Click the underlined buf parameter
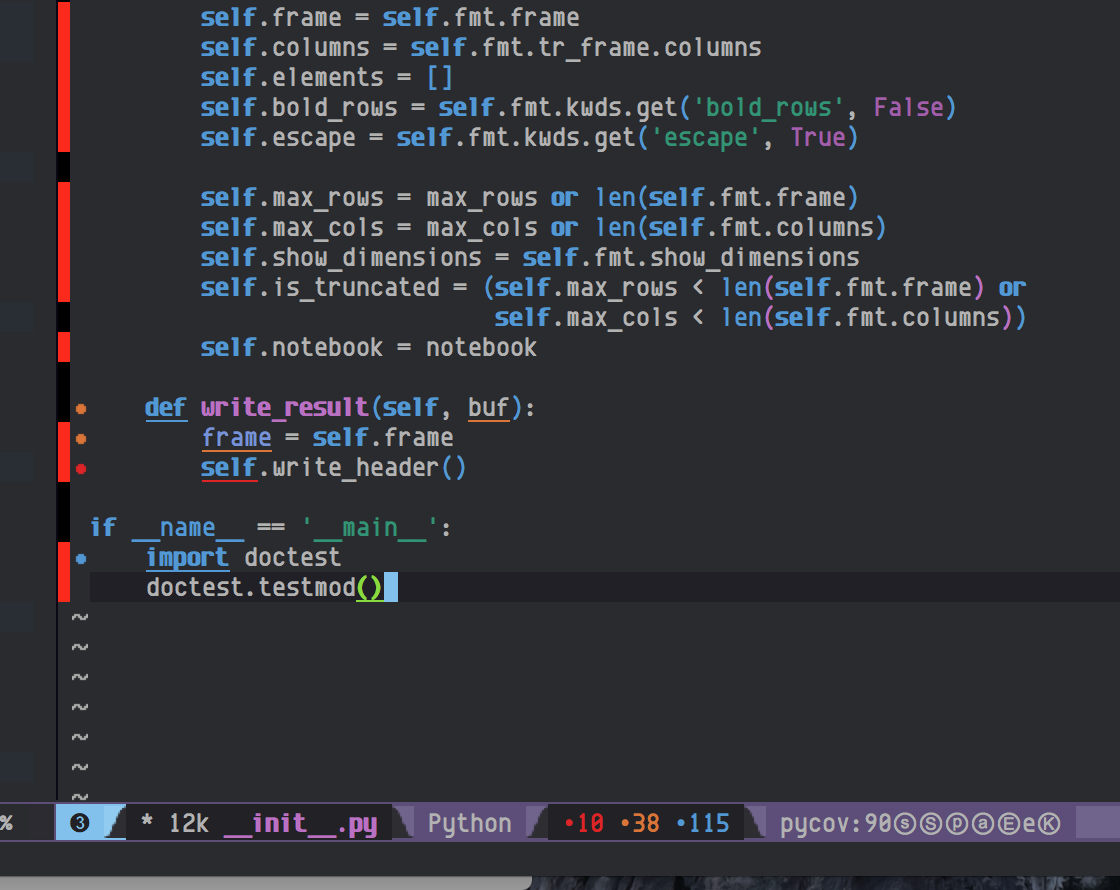Screen dimensions: 1120x890 489,407
